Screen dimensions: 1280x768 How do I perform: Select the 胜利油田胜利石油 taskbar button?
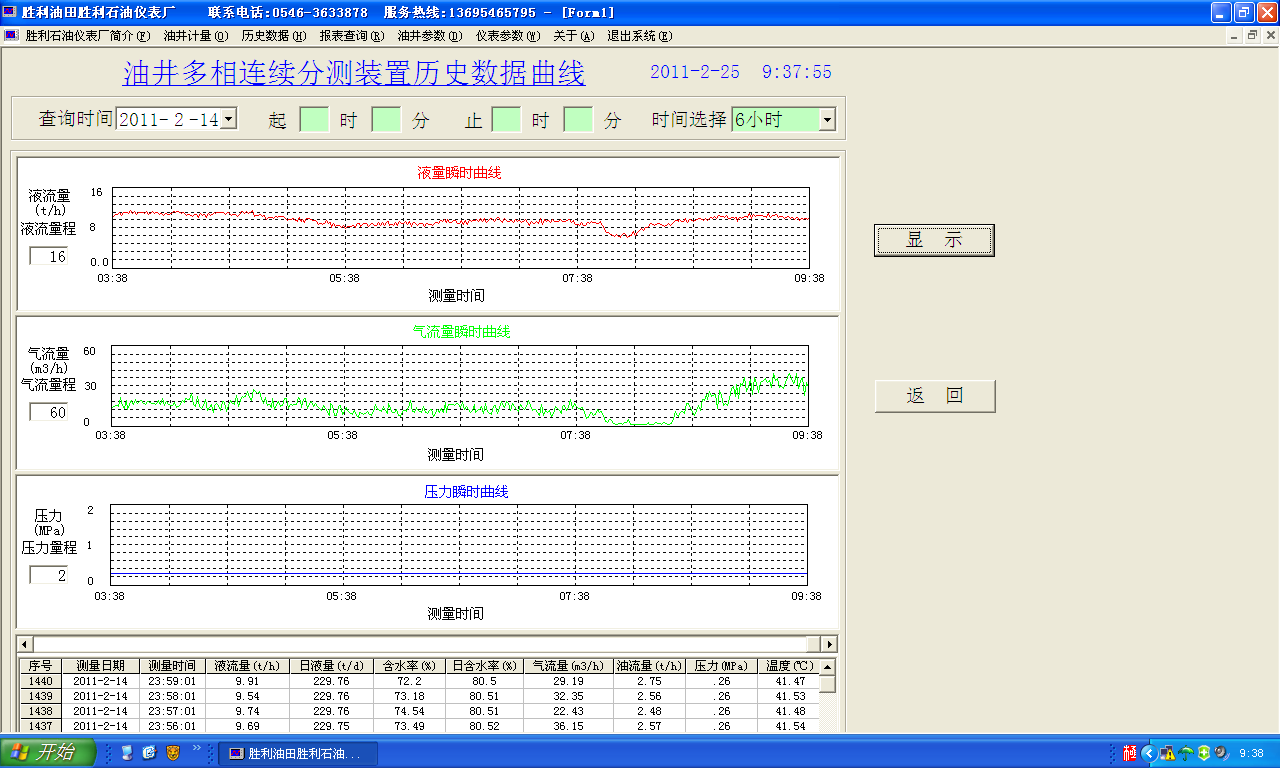point(297,754)
